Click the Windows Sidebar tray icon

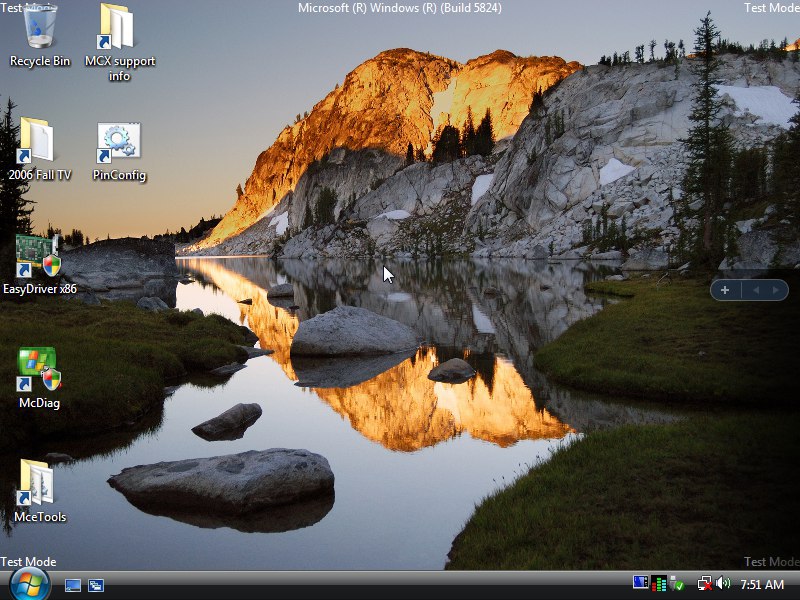pos(640,583)
